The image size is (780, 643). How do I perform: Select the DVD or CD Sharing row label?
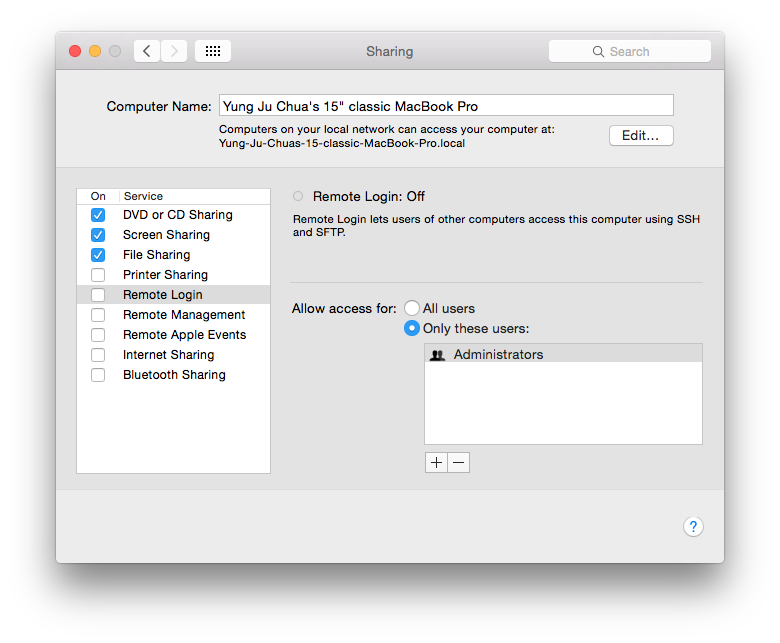[178, 215]
